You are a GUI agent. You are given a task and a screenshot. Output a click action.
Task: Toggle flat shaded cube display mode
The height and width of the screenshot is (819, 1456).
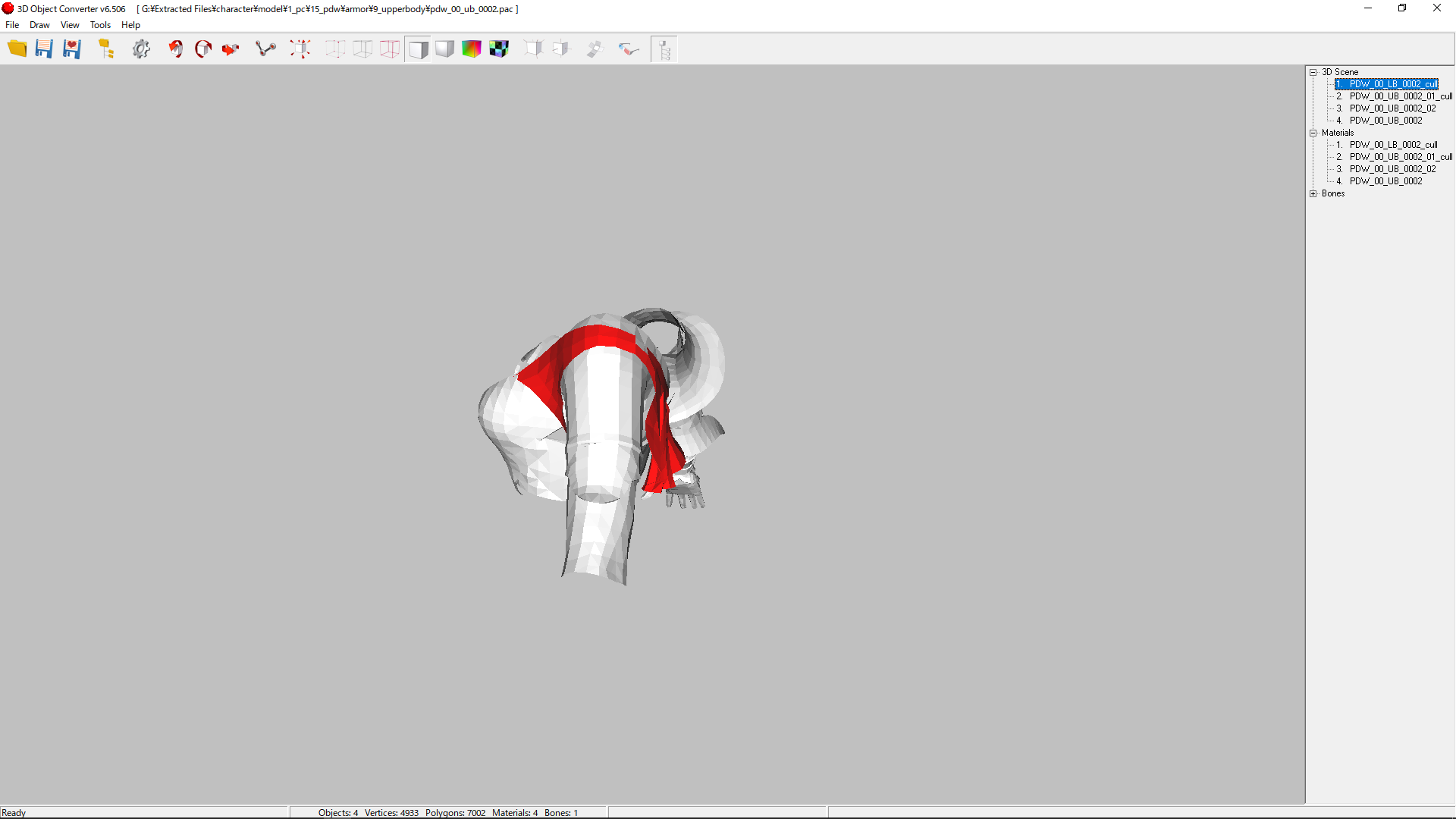(x=418, y=49)
